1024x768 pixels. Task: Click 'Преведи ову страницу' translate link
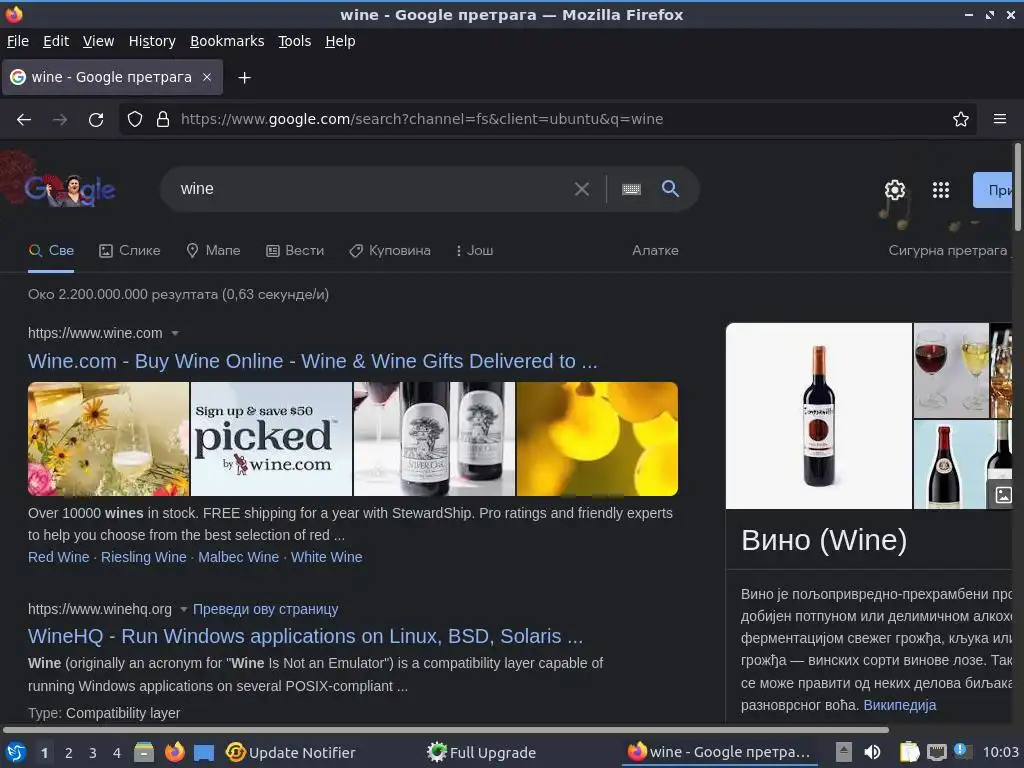[x=265, y=609]
